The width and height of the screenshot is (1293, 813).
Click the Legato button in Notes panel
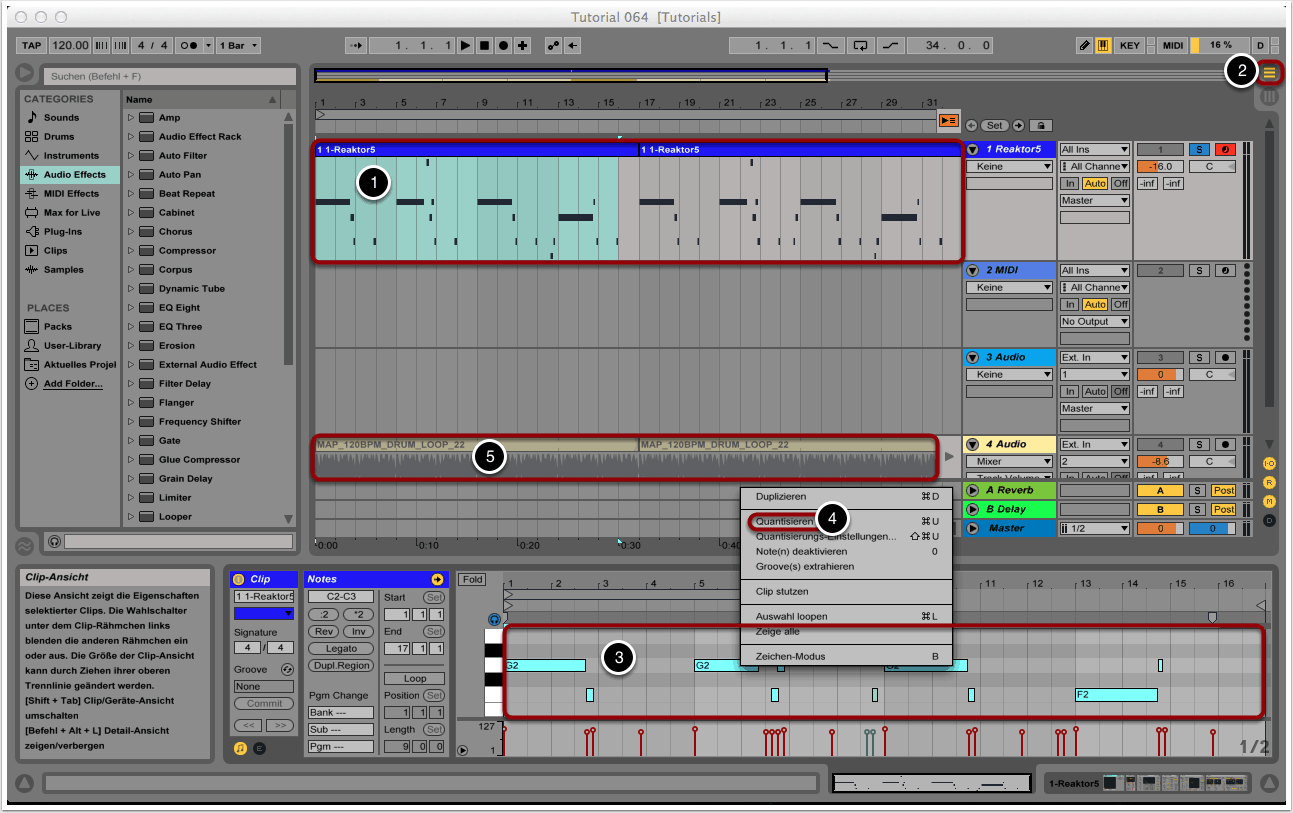point(340,649)
